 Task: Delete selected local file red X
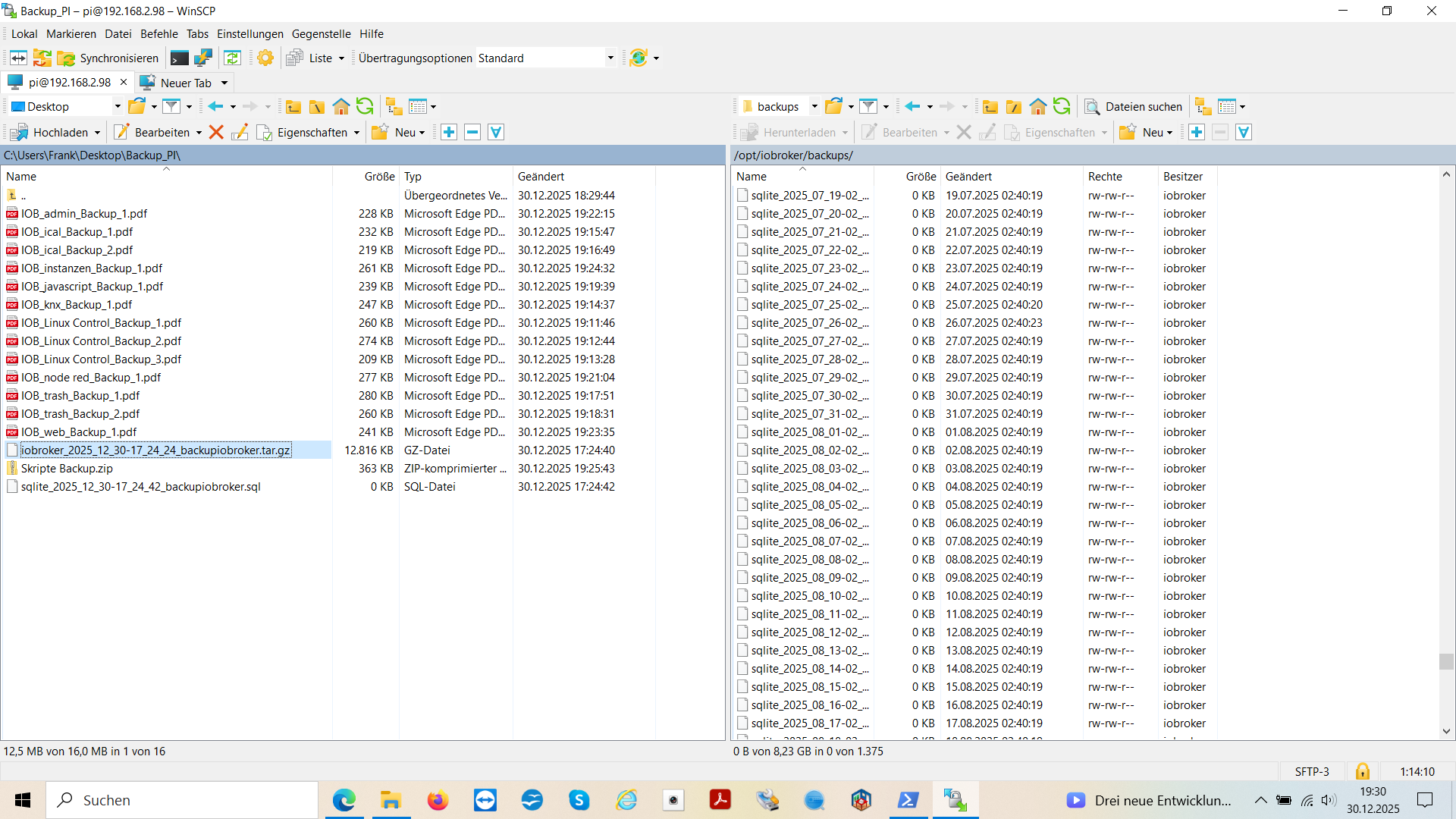tap(216, 133)
